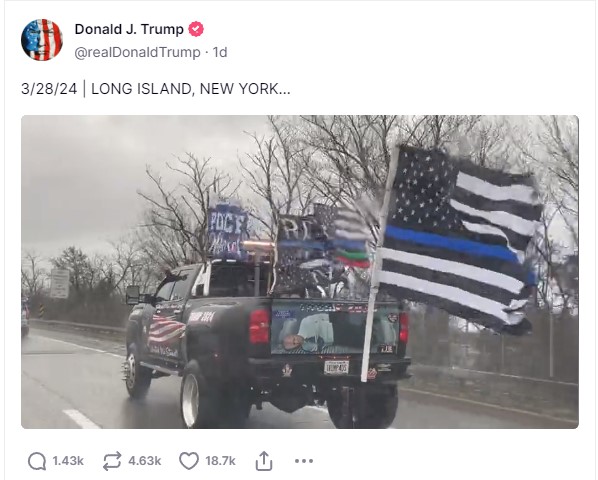Click the 18.7k likes count
This screenshot has height=480, width=598.
pos(220,461)
